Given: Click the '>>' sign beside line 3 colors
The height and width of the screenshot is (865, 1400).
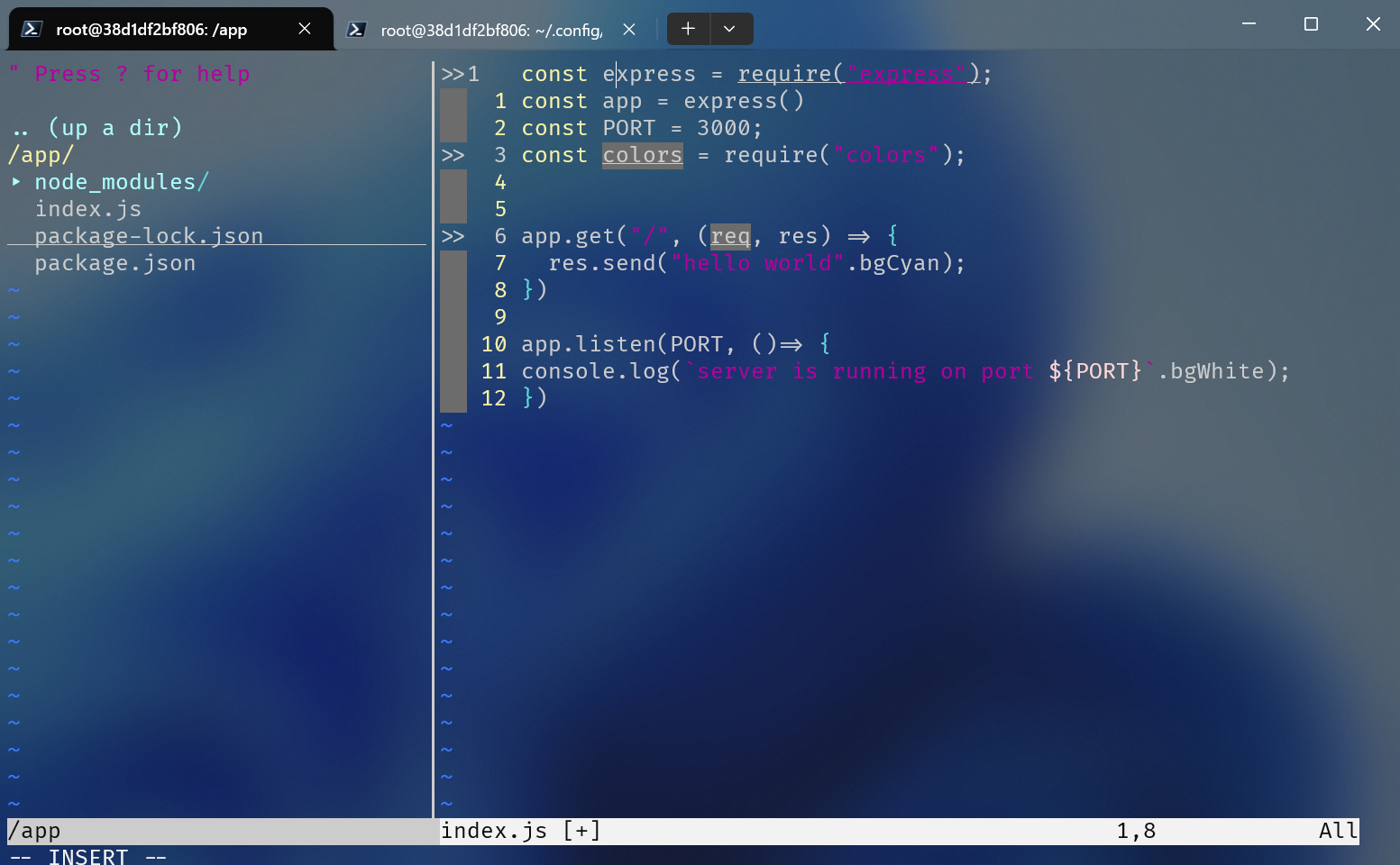Looking at the screenshot, I should pos(453,155).
